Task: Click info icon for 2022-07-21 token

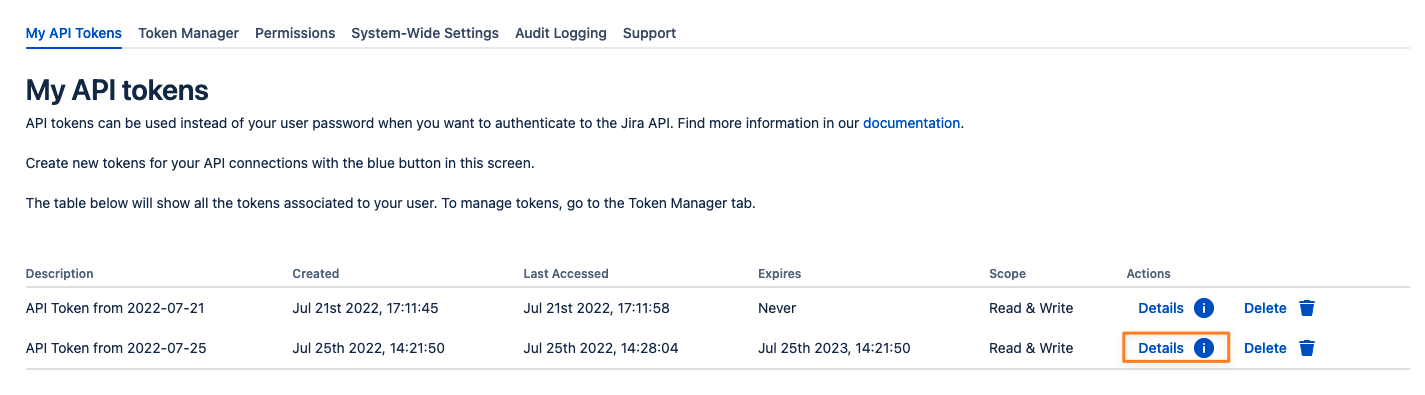Action: tap(1204, 308)
